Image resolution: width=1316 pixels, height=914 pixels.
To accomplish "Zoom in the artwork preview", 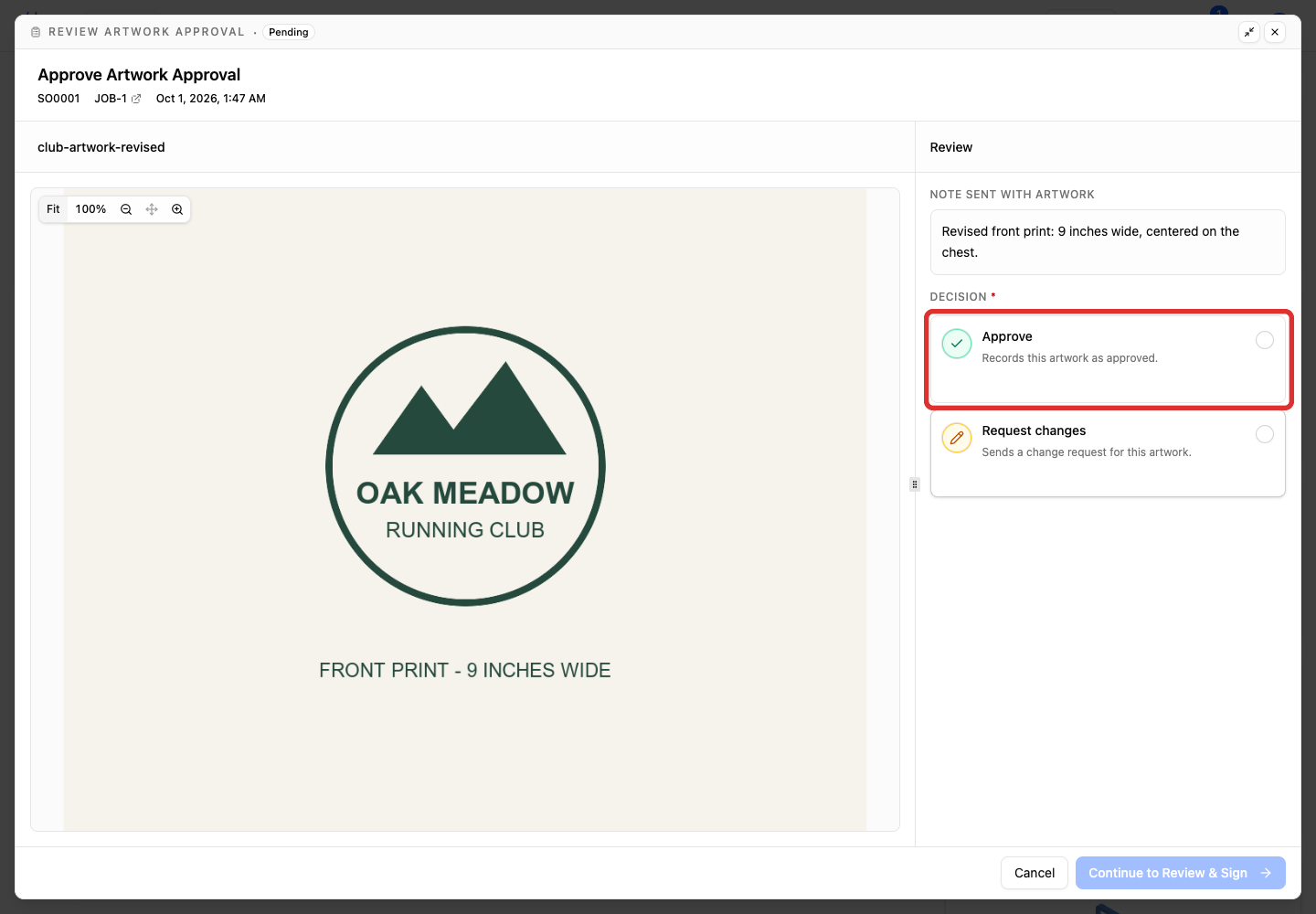I will point(177,209).
